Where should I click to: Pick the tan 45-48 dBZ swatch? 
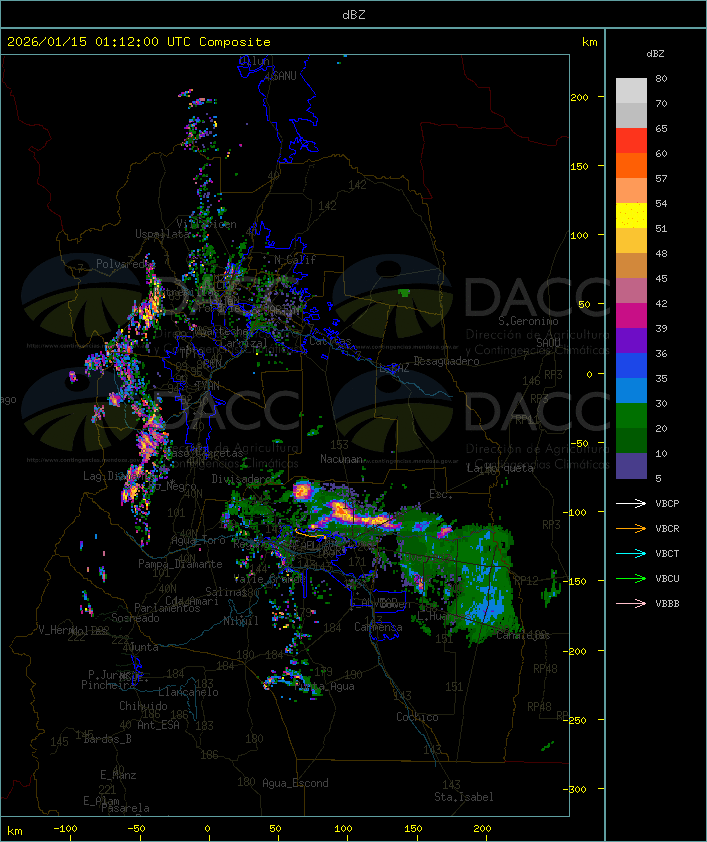[631, 265]
